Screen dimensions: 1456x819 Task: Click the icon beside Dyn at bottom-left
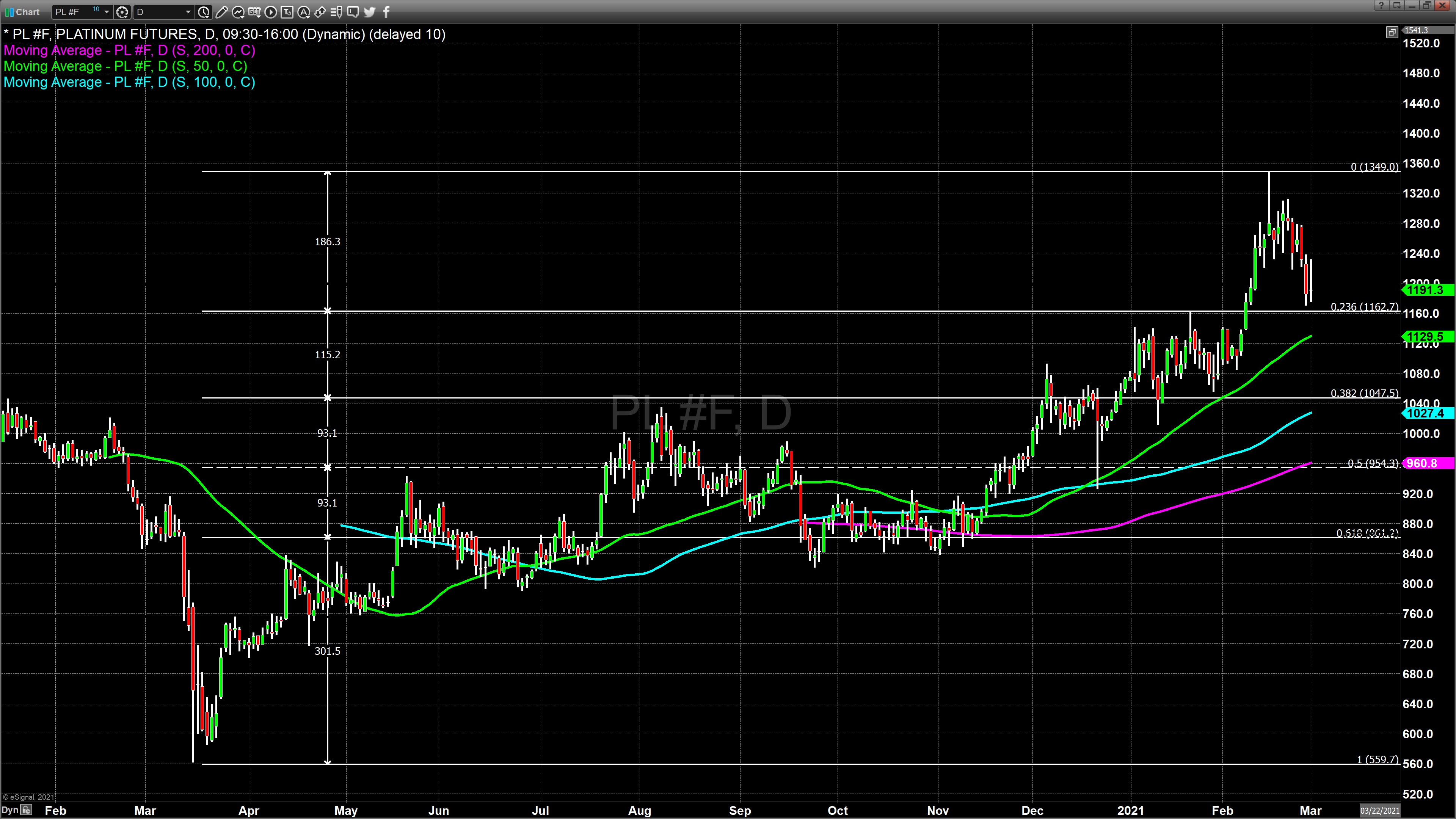27,811
